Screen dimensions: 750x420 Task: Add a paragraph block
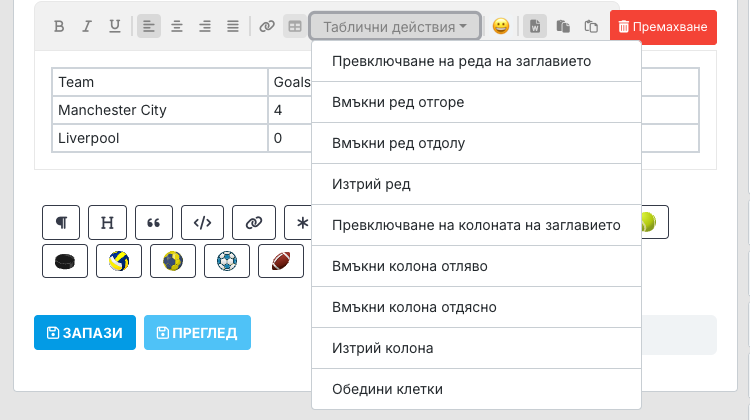[61, 222]
